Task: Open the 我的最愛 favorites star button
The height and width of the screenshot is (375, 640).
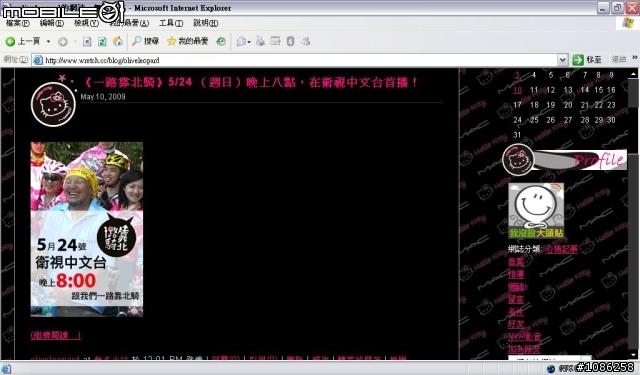Action: pos(188,41)
